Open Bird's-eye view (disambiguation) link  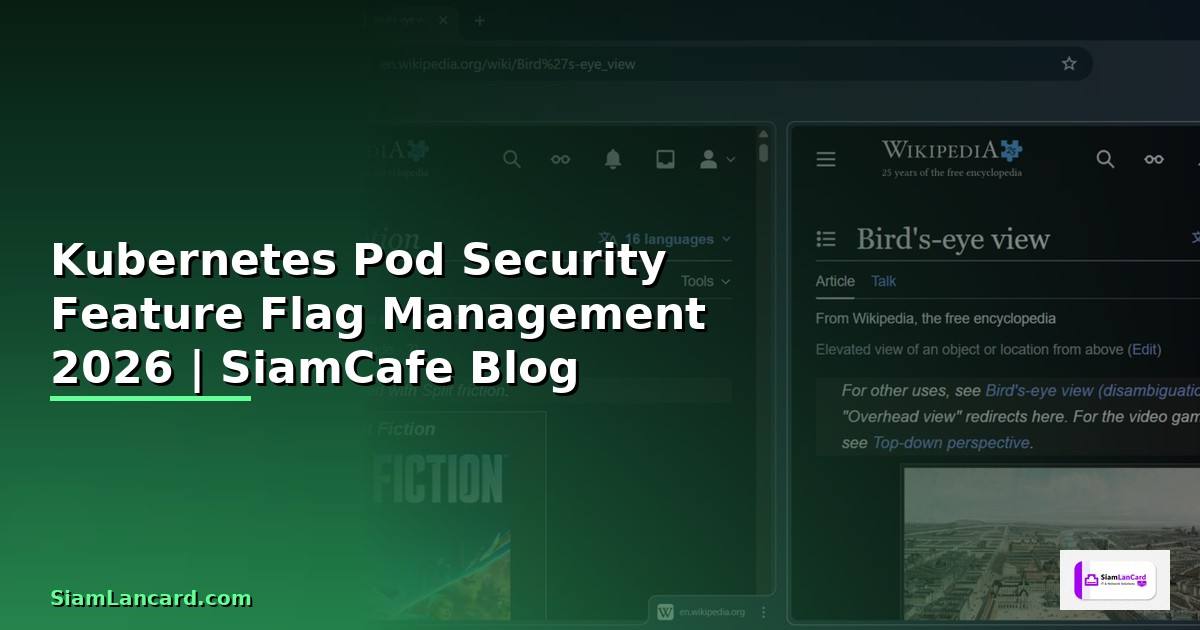1092,390
